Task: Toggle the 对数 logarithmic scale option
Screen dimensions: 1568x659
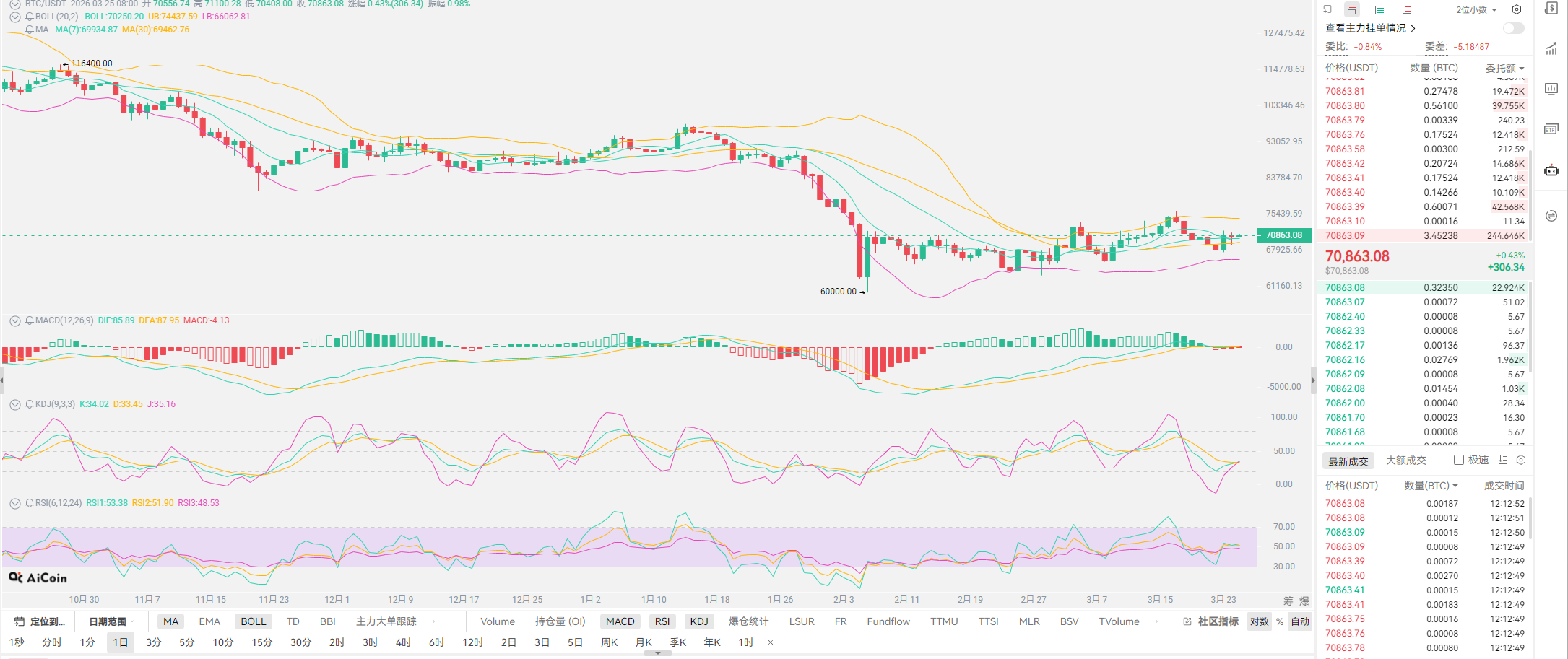Action: 1260,621
